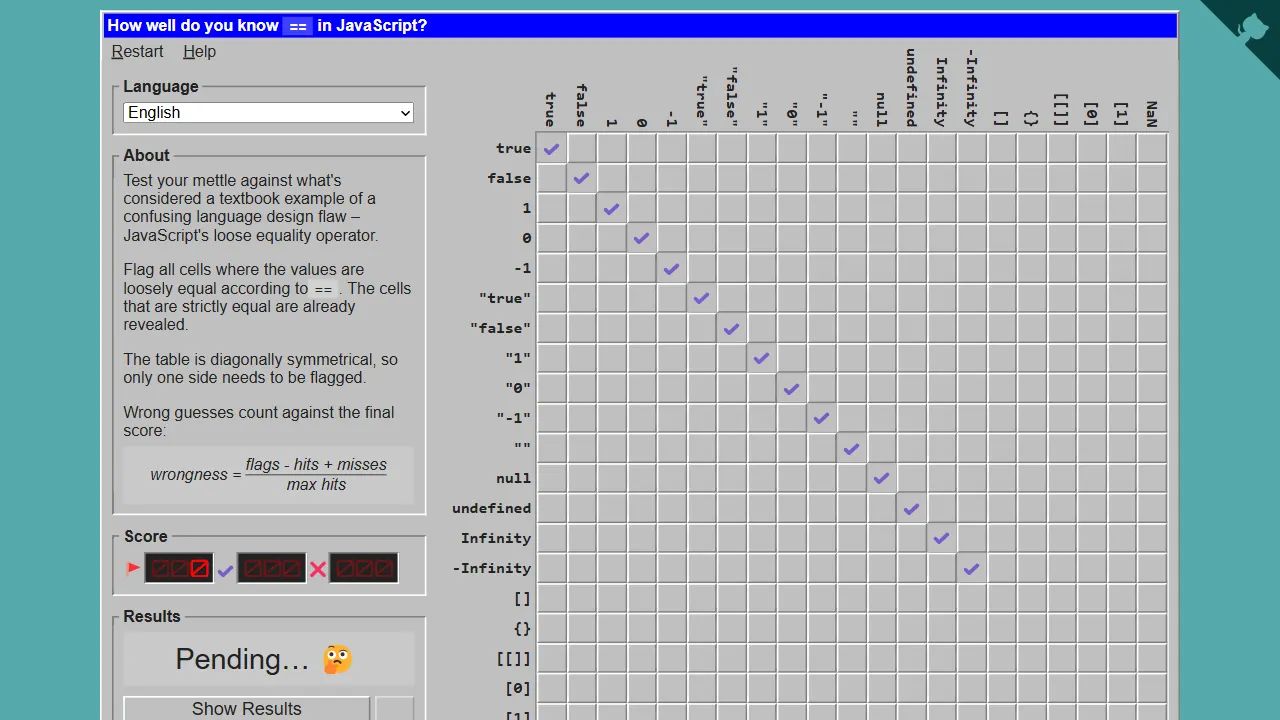
Task: Click the row header -Infinity
Action: tap(492, 568)
